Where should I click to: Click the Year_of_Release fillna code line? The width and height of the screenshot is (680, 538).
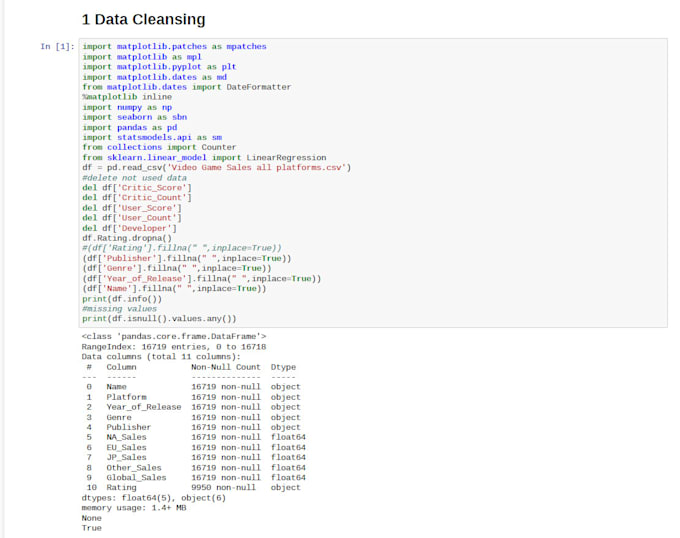(x=202, y=279)
